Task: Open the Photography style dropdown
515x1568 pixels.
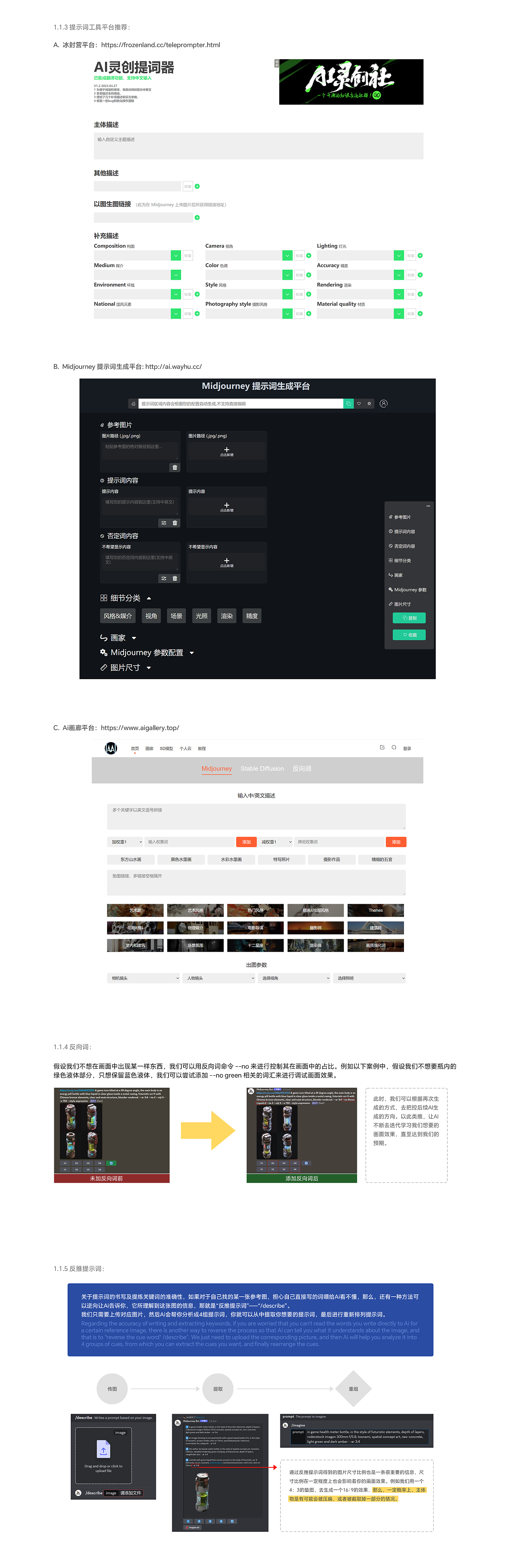Action: 287,314
